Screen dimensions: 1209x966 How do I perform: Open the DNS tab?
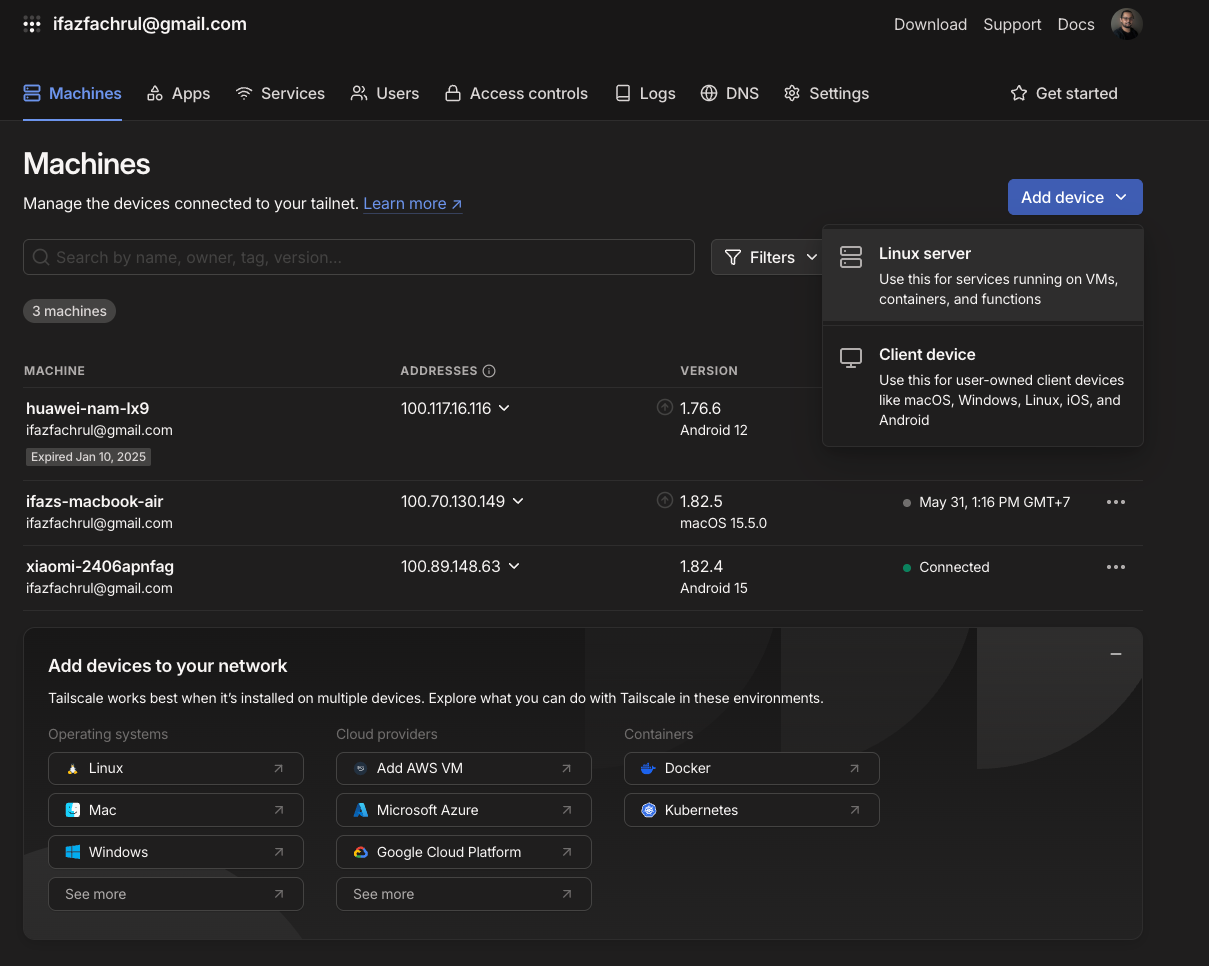pyautogui.click(x=730, y=93)
